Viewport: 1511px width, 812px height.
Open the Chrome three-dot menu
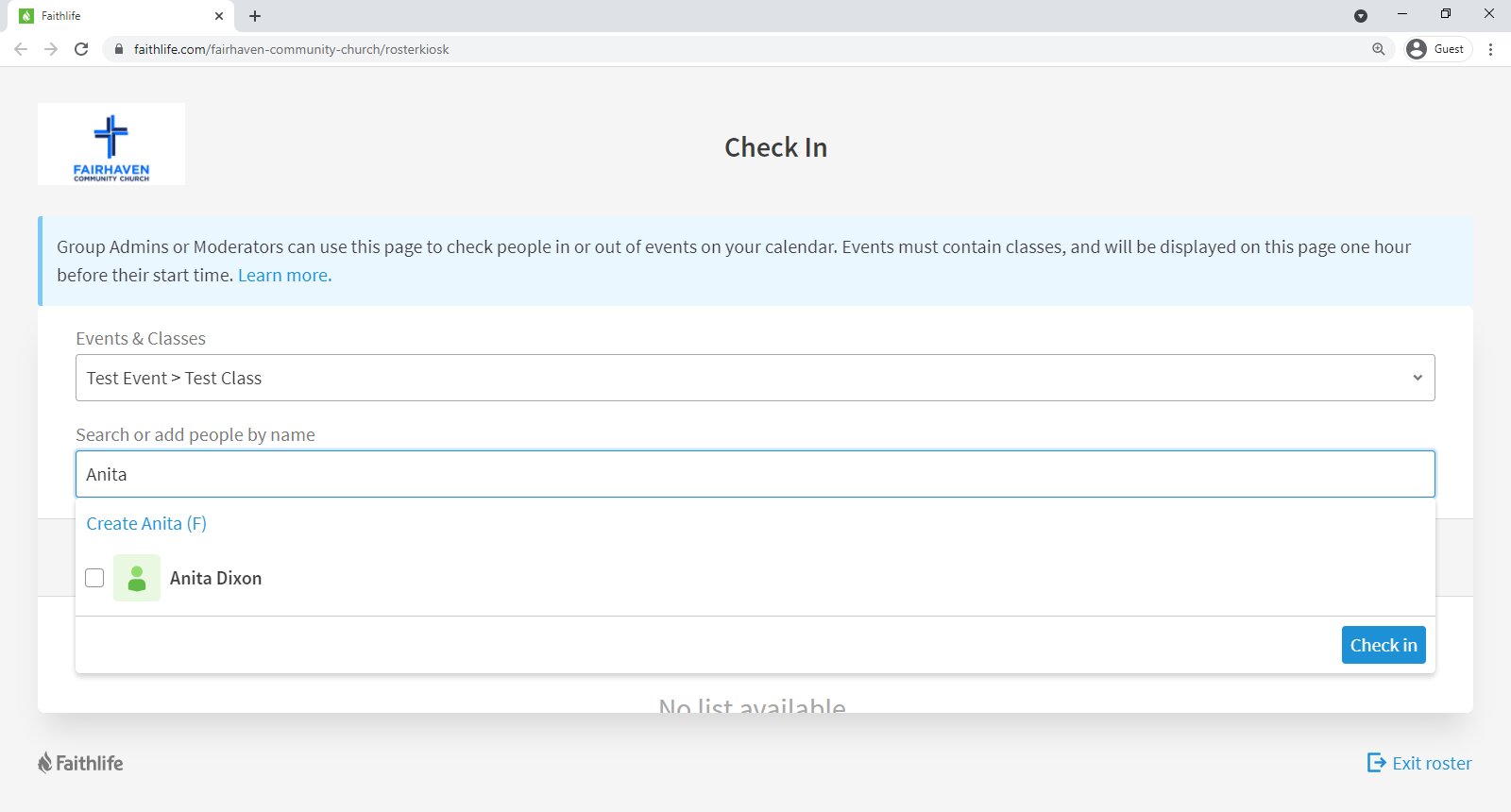[1490, 49]
